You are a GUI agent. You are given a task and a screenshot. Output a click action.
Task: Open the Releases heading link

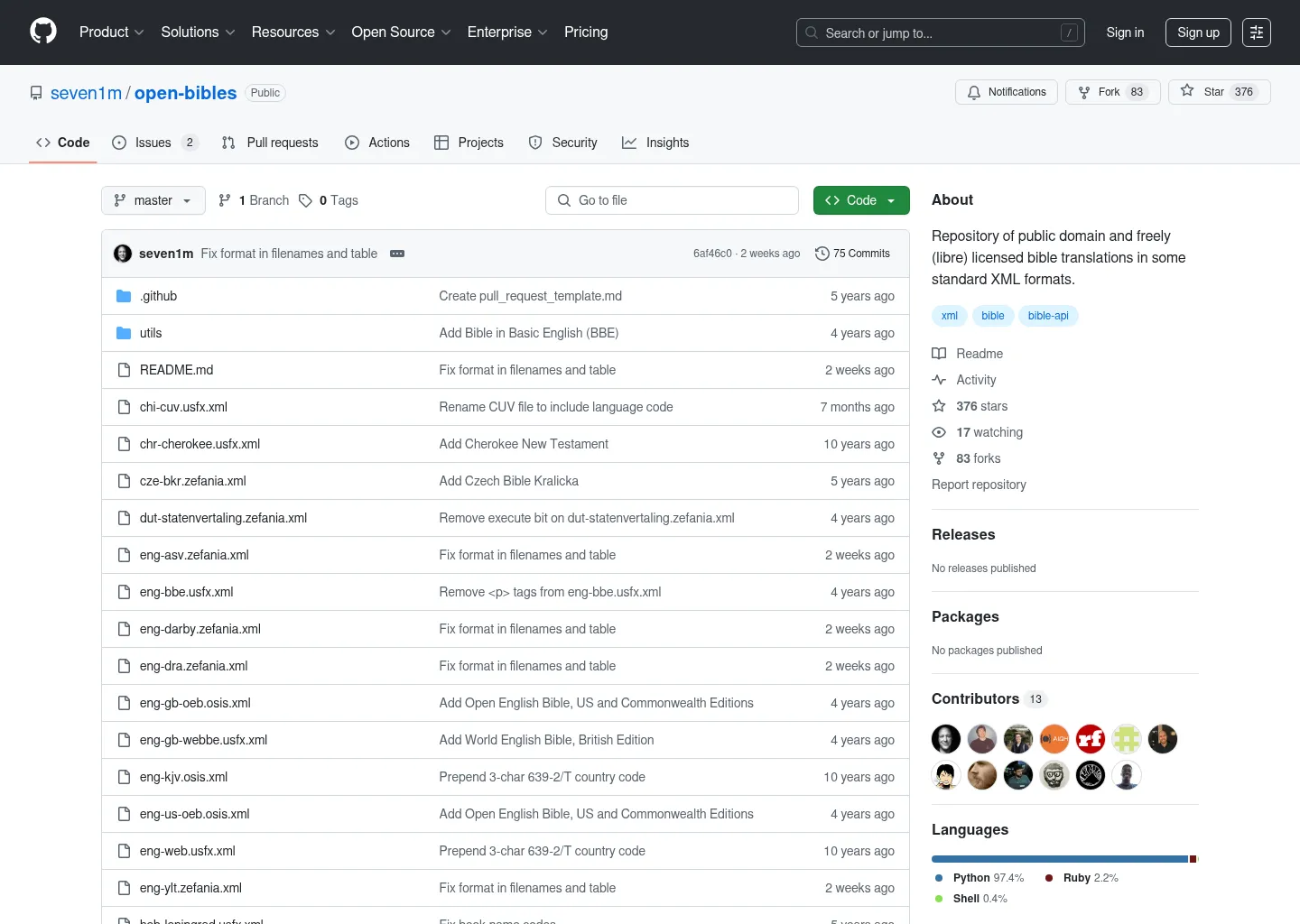point(963,534)
